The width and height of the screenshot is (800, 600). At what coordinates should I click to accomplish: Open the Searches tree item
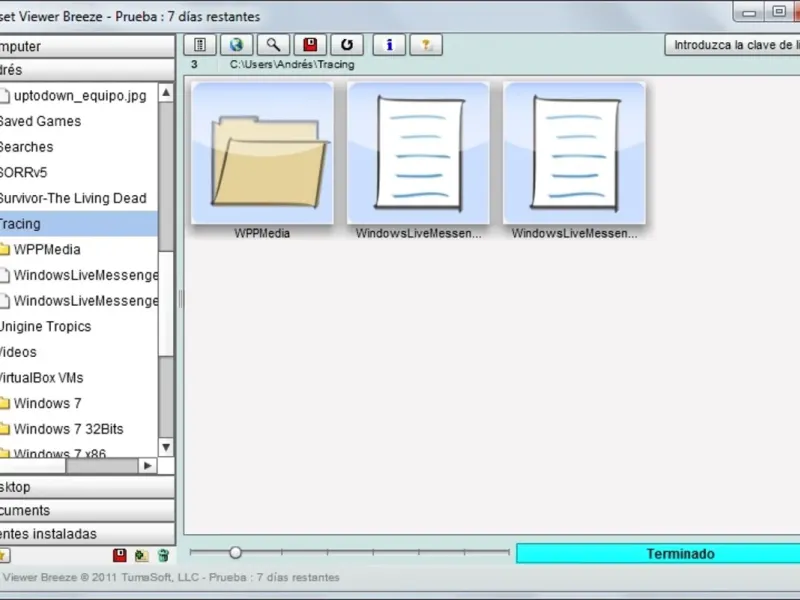tap(27, 147)
